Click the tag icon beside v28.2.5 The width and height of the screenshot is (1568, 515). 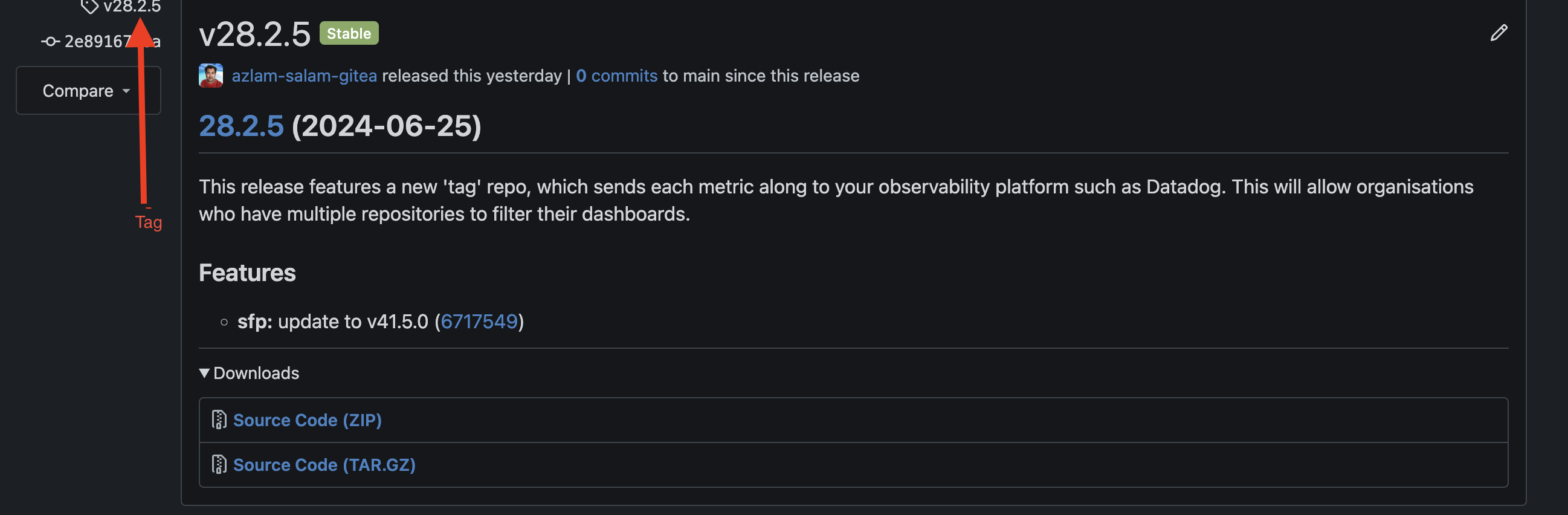[89, 7]
